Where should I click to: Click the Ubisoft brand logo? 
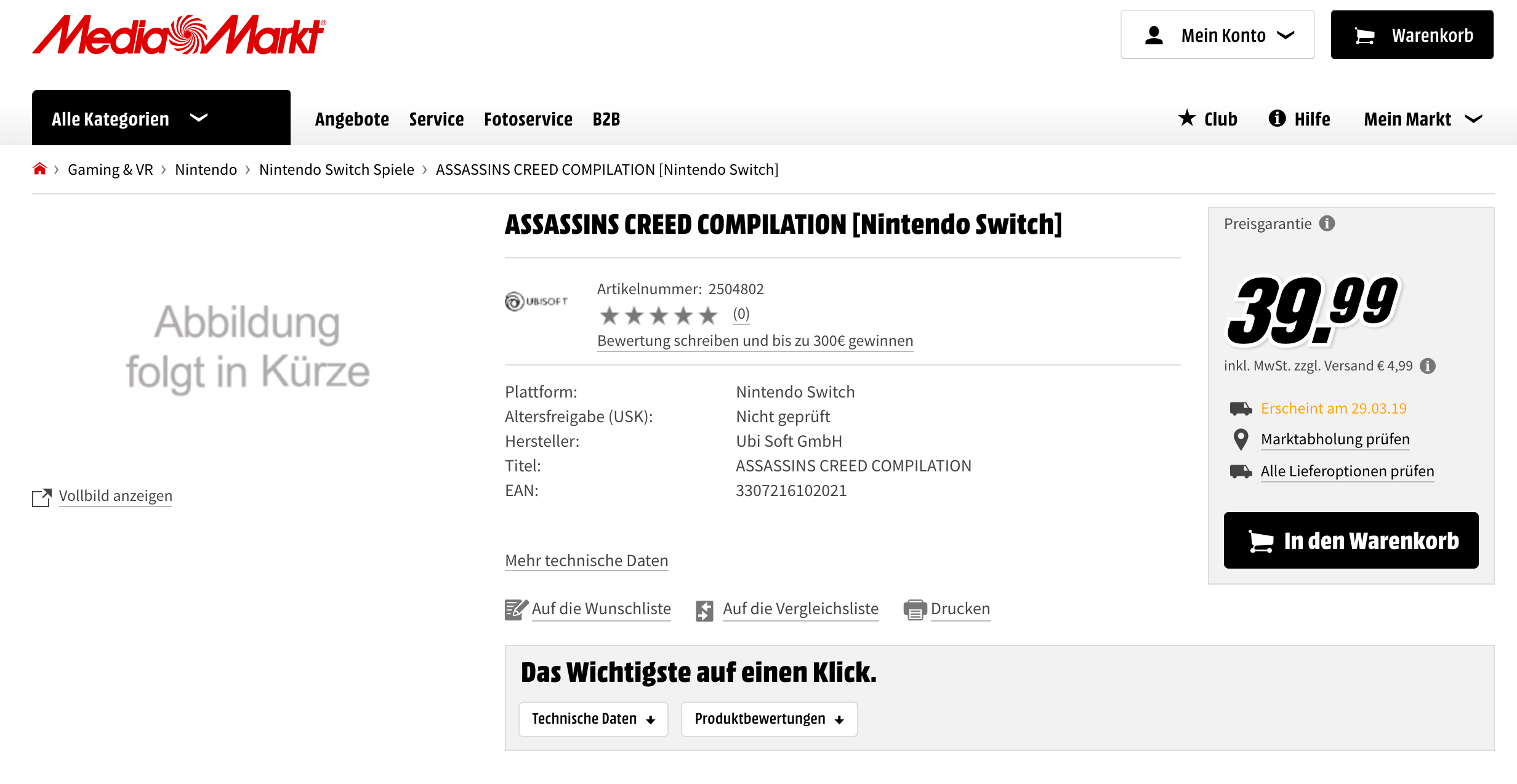(x=536, y=301)
